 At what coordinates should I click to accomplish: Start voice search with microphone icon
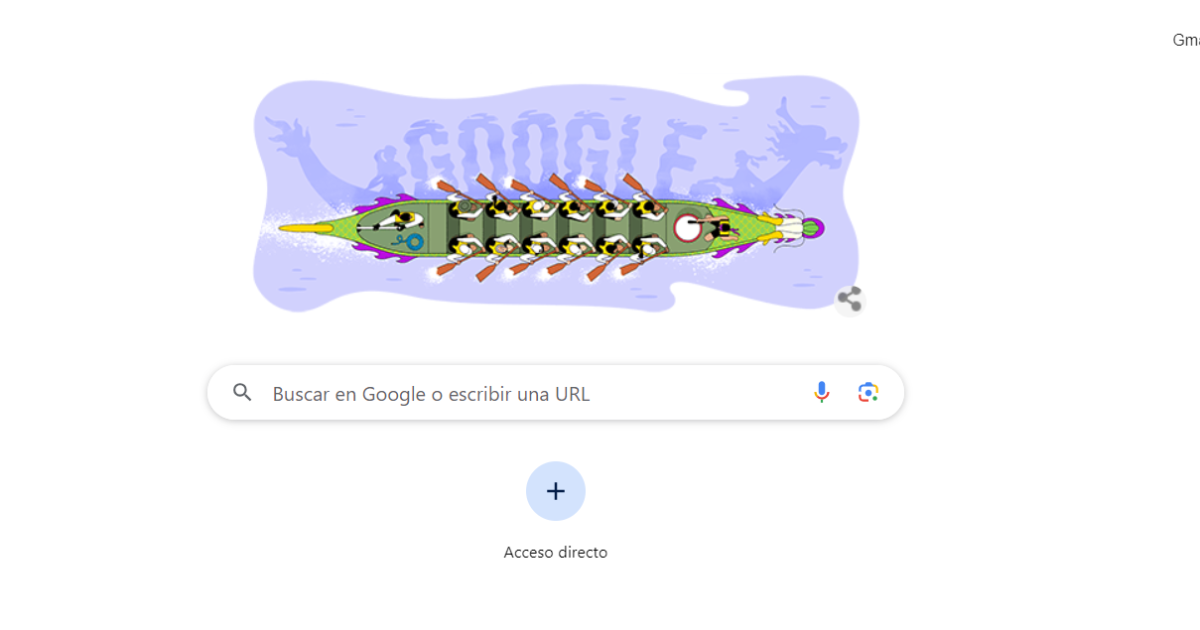click(x=822, y=393)
